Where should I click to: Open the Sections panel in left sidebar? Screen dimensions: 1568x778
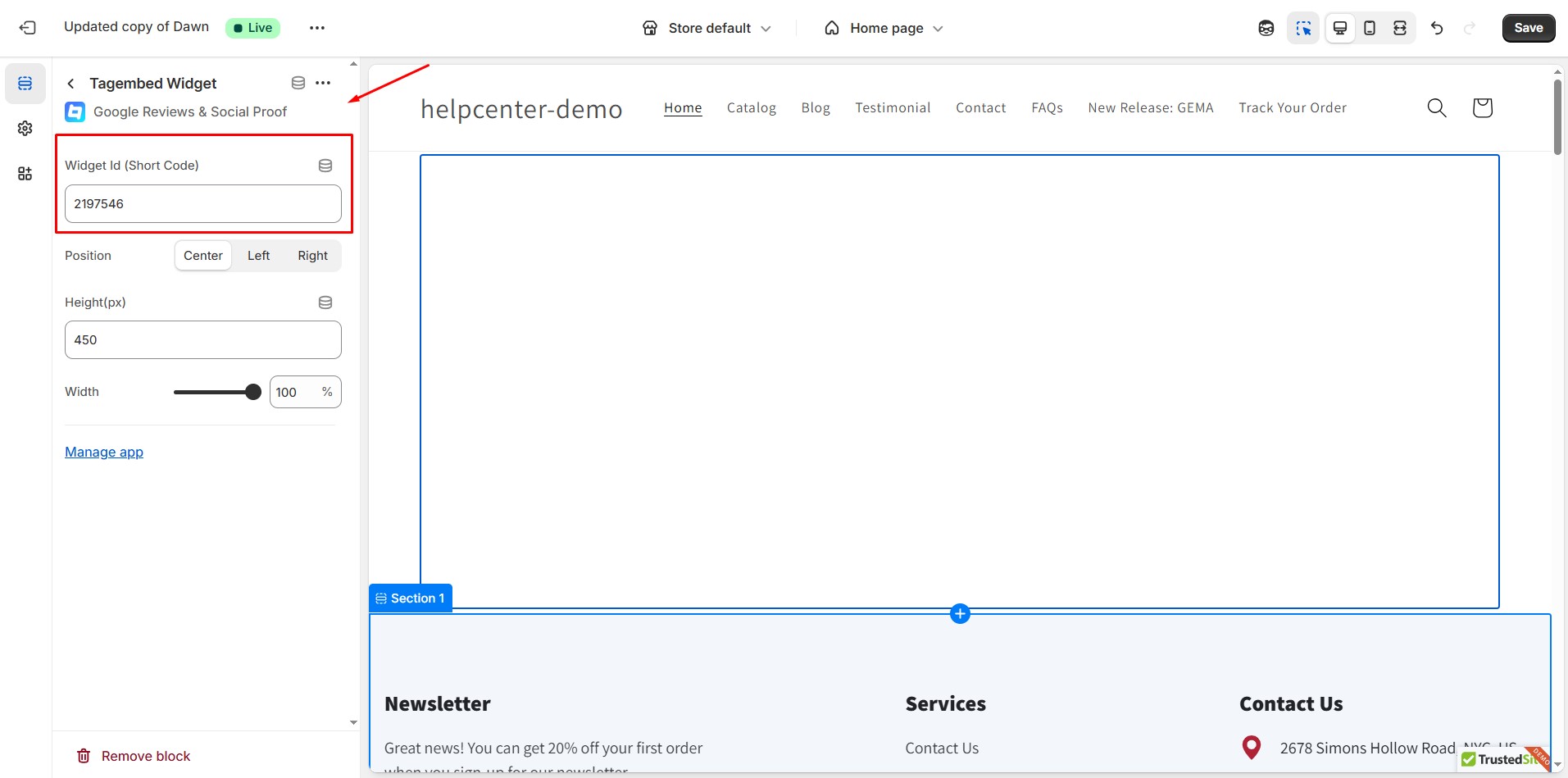point(25,83)
